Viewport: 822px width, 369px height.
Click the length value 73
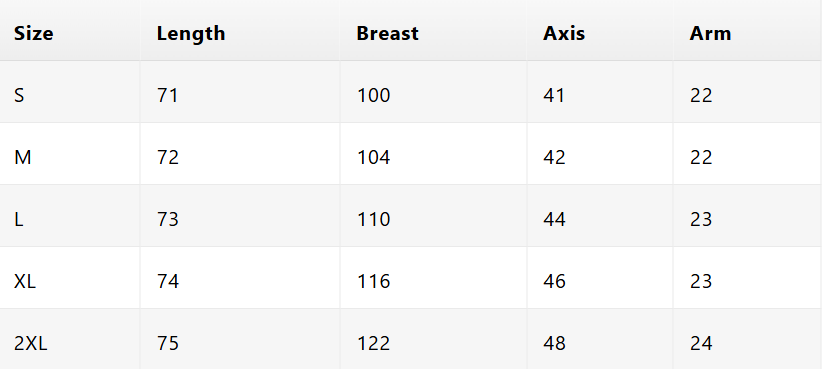coord(168,219)
